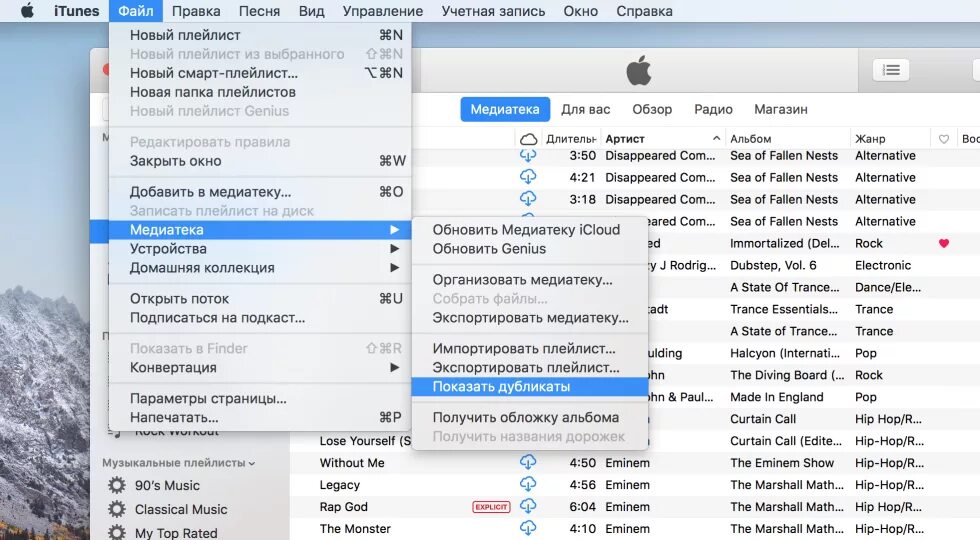Download Without Me from iCloud
The width and height of the screenshot is (980, 540).
(528, 462)
